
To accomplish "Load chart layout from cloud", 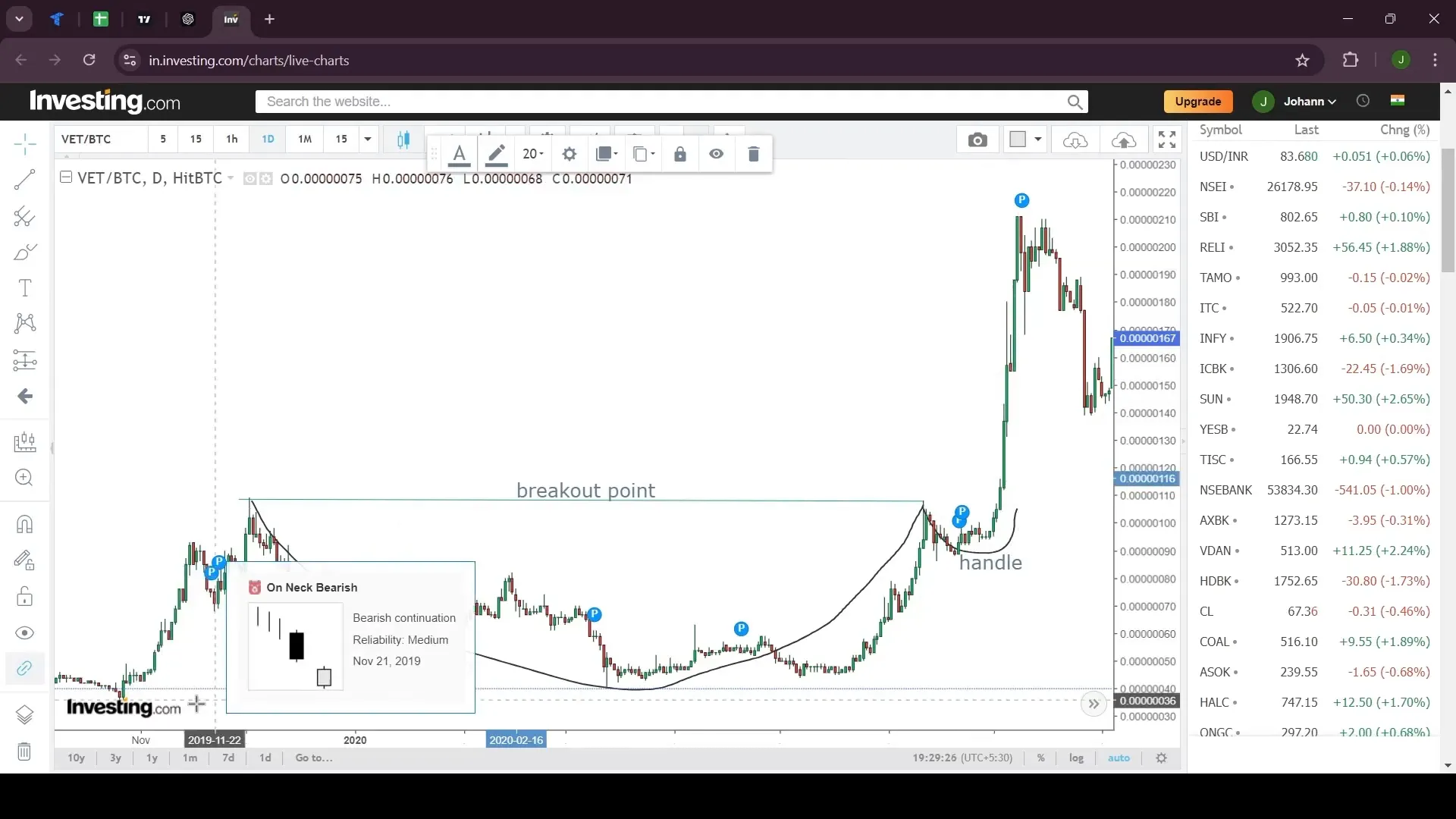I will coord(1075,140).
